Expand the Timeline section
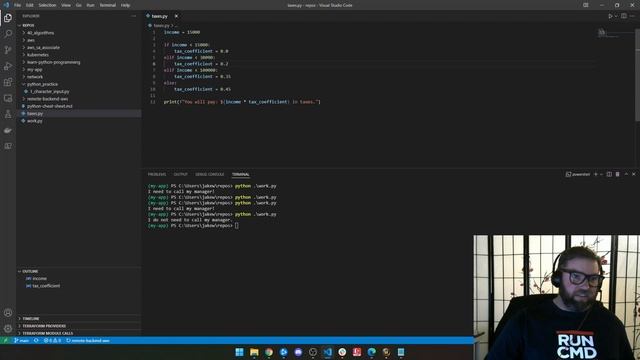The height and width of the screenshot is (360, 640). pos(31,319)
